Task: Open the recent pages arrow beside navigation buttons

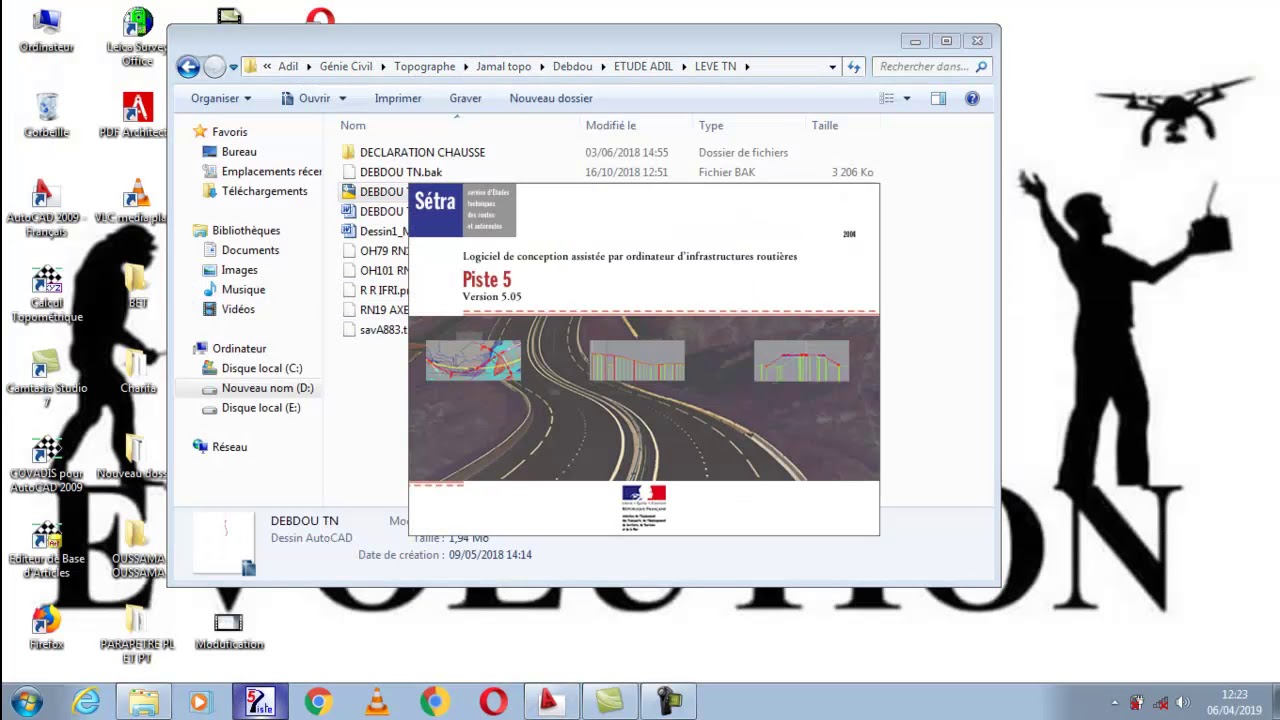Action: (x=233, y=67)
